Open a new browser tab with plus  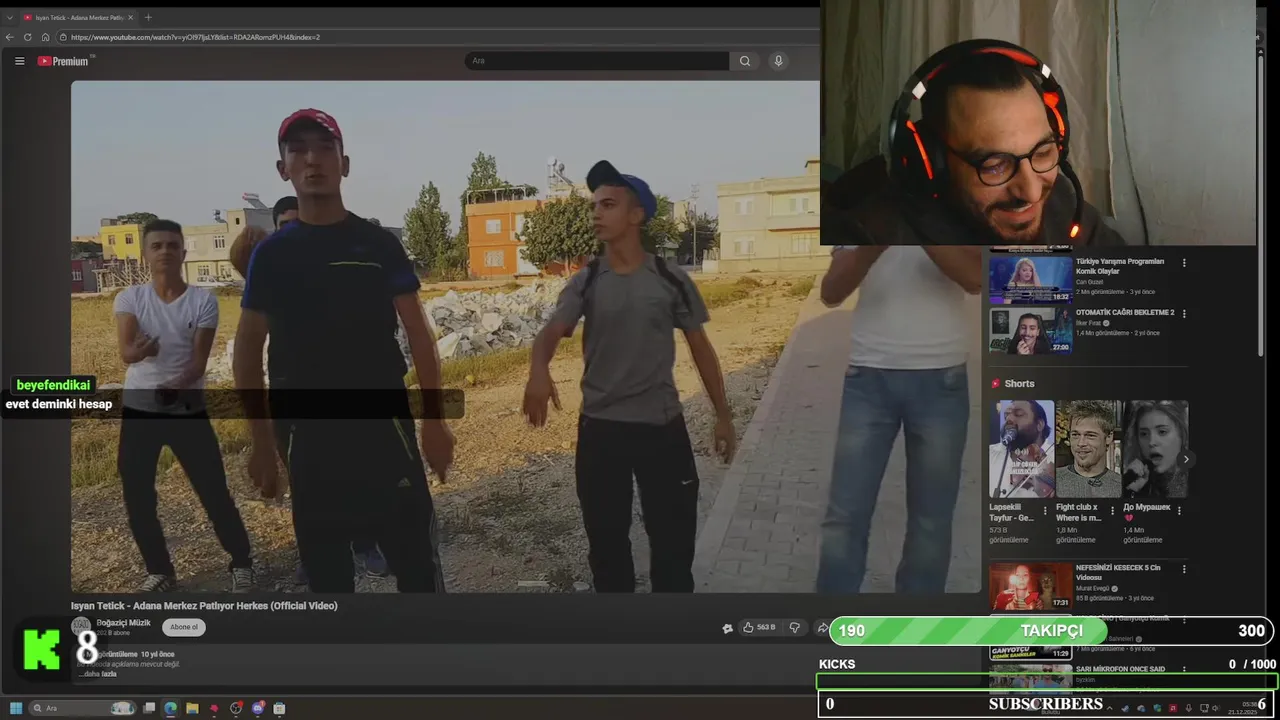148,17
